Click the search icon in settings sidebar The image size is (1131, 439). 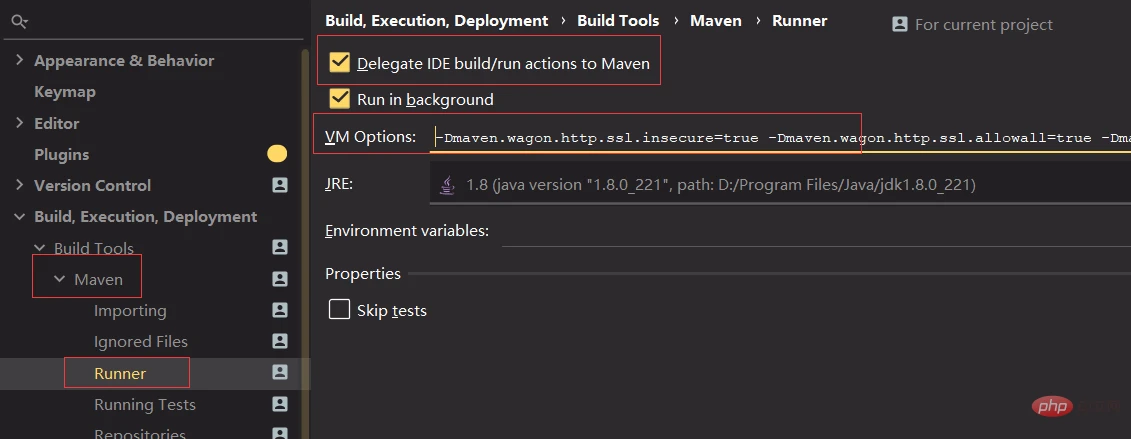pos(19,21)
